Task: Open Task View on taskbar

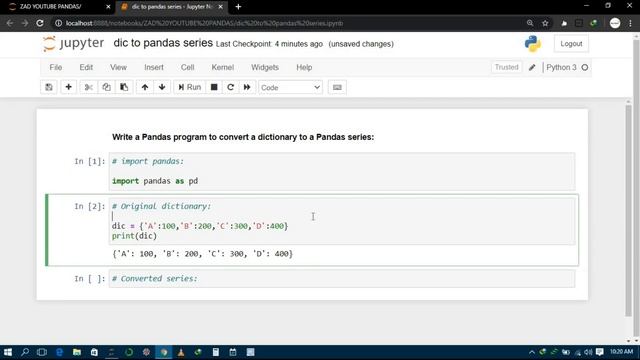Action: [x=42, y=352]
